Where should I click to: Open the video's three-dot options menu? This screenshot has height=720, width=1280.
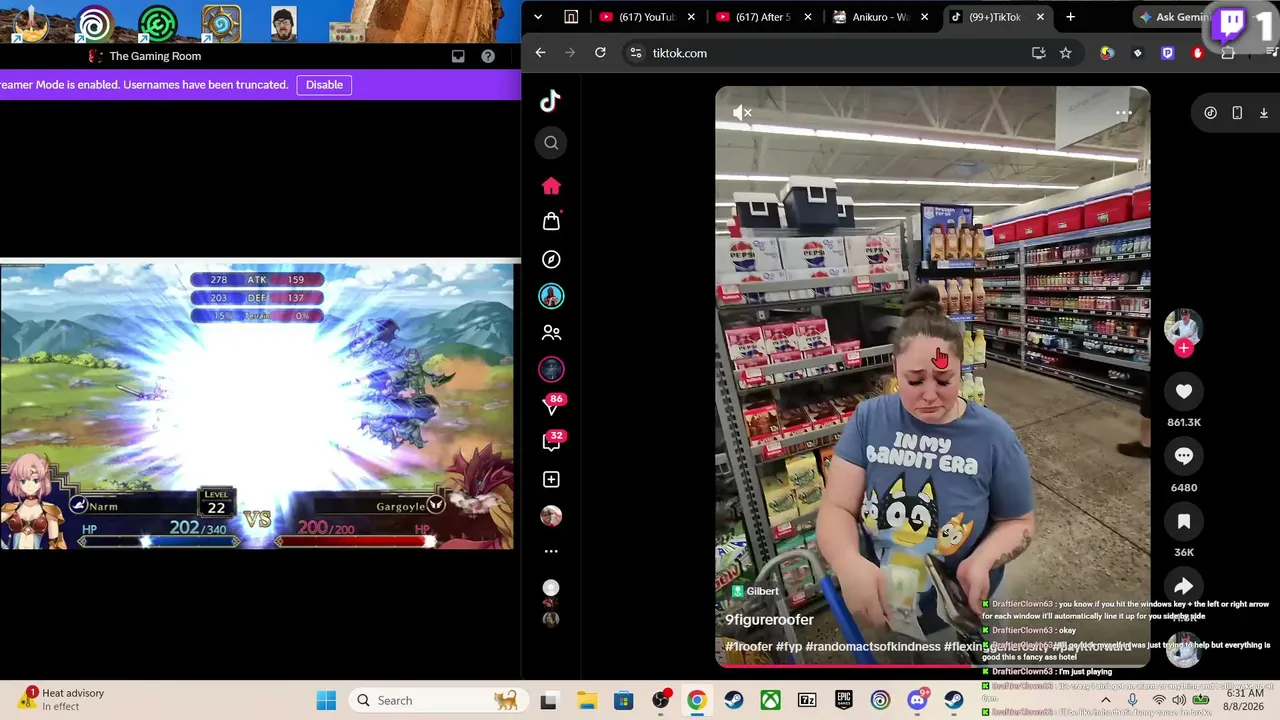pyautogui.click(x=1124, y=113)
